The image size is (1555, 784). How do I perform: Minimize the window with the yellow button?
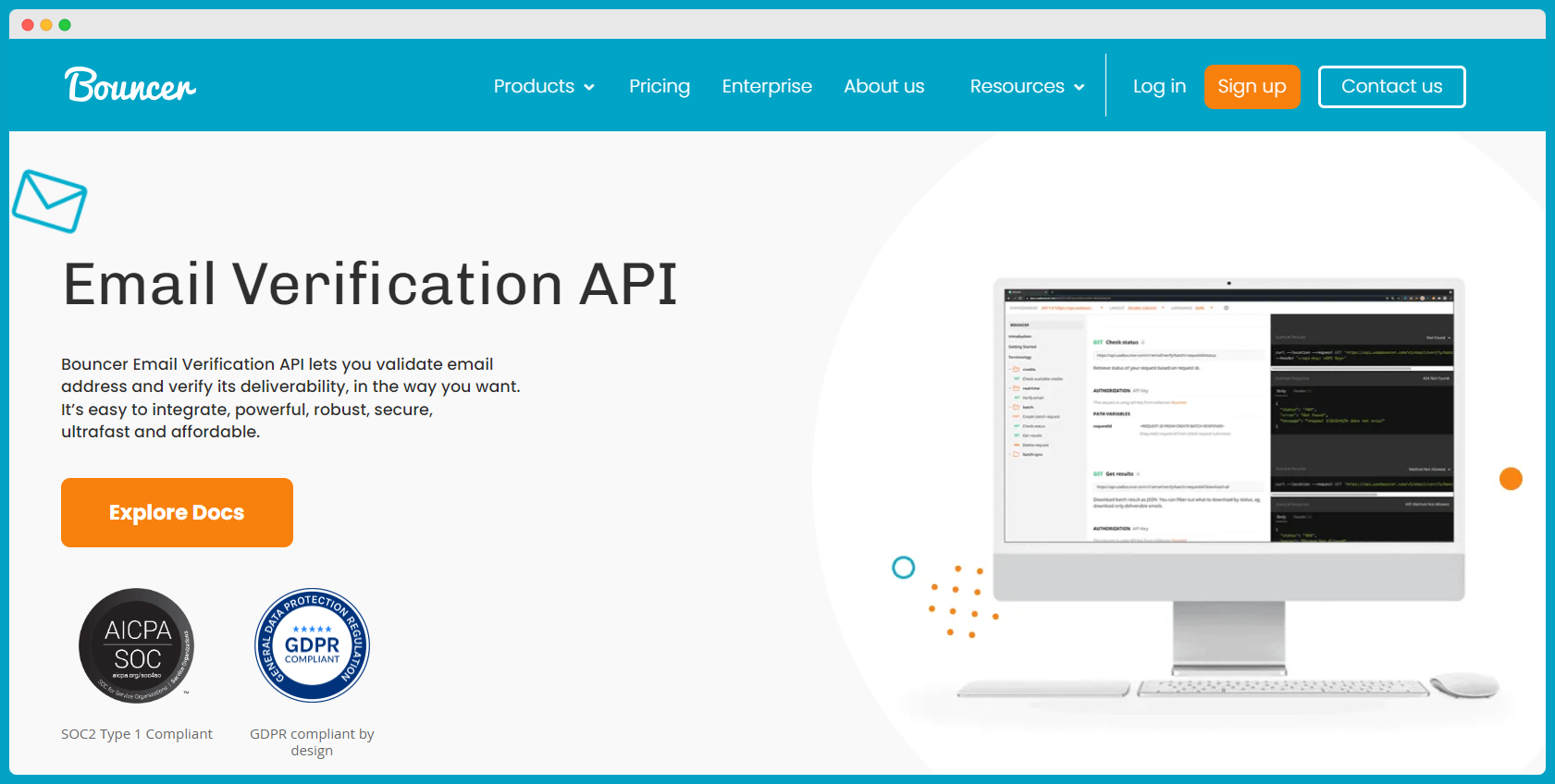coord(46,25)
